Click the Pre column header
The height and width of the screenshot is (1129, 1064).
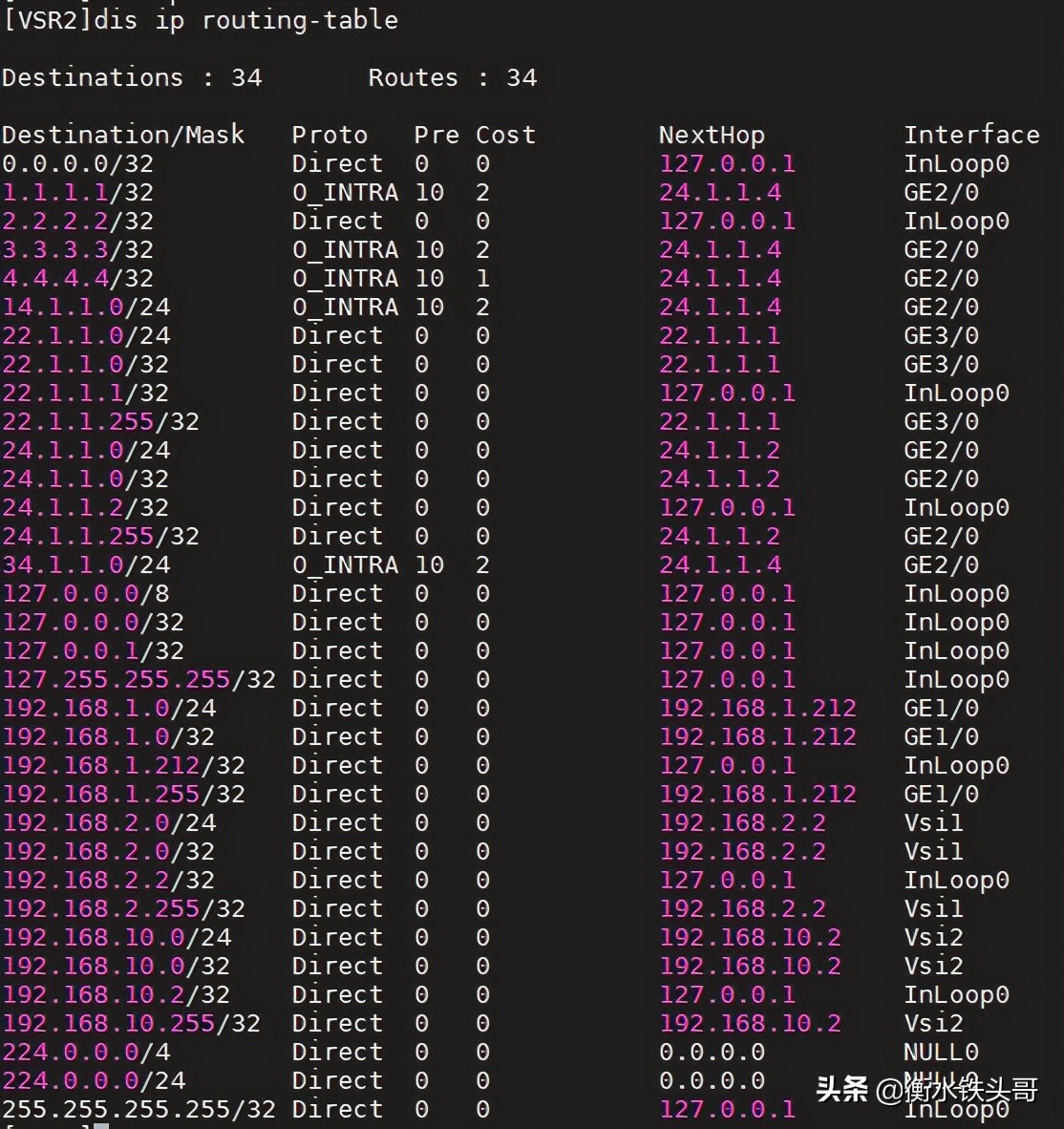pos(436,135)
